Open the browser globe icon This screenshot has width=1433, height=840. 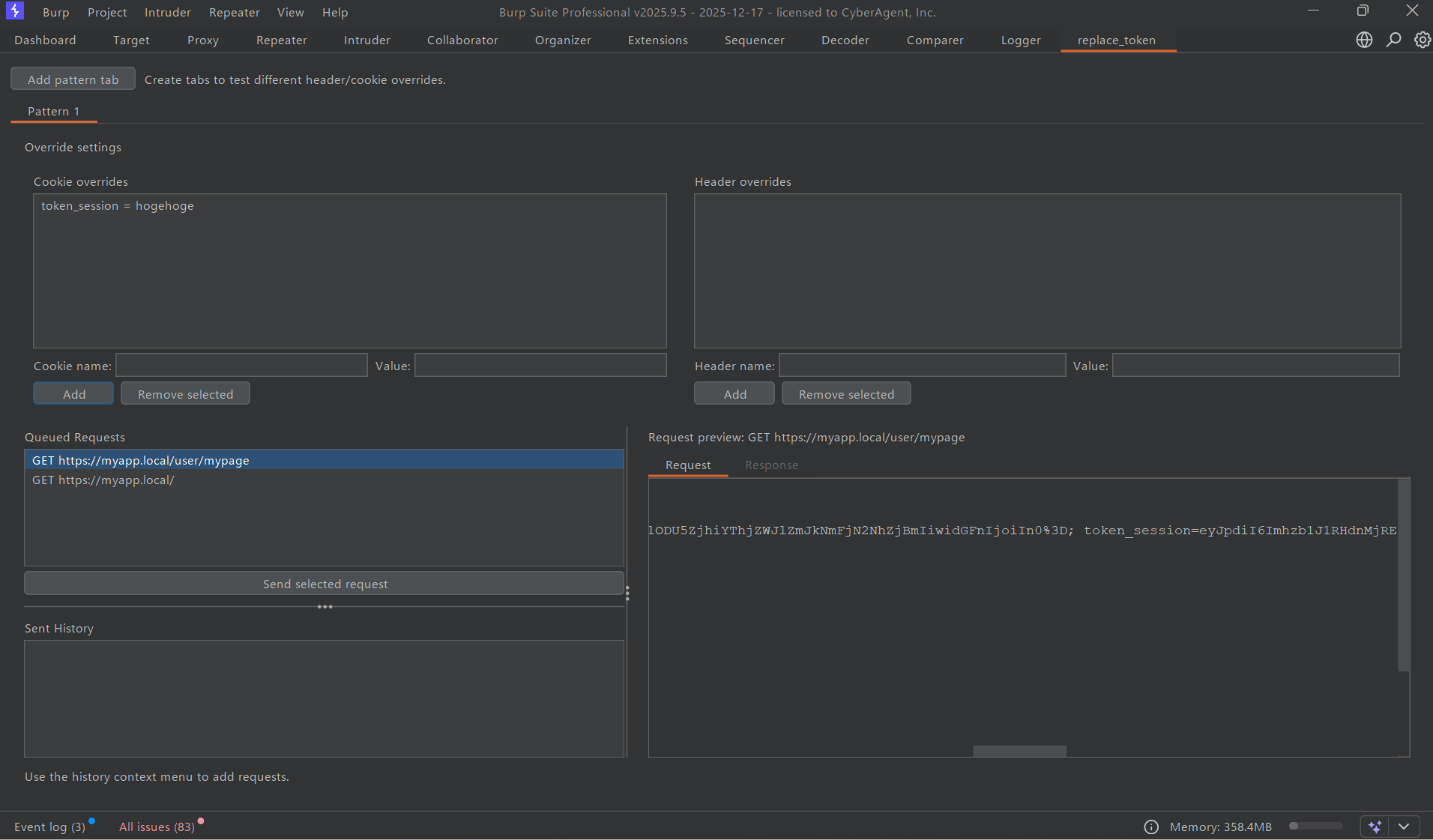pos(1364,40)
